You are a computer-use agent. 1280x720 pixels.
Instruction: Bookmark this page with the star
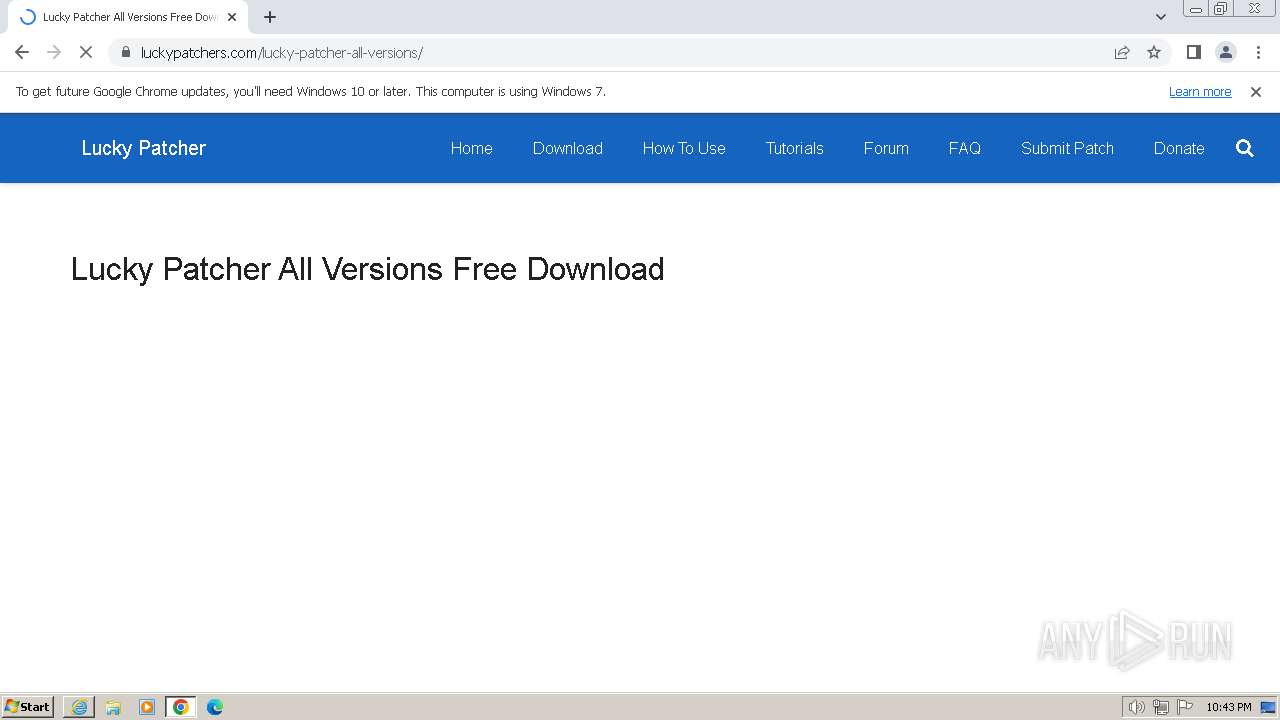point(1154,52)
